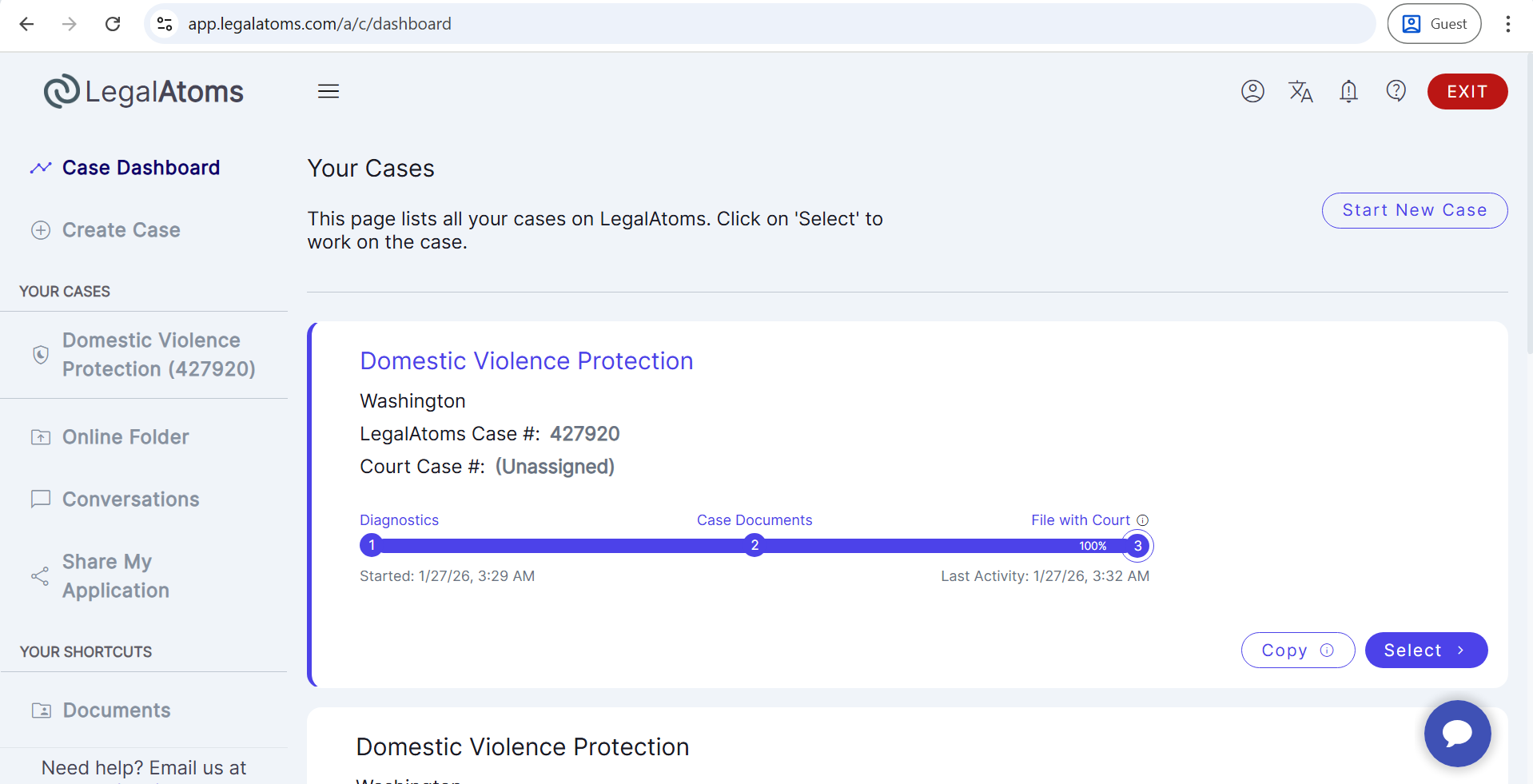This screenshot has width=1533, height=784.
Task: Click the LegalAtoms logo
Action: [x=144, y=92]
